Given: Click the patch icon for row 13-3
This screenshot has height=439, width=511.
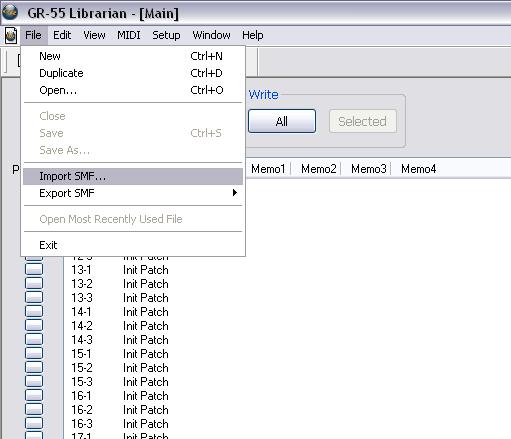Looking at the screenshot, I should 34,297.
